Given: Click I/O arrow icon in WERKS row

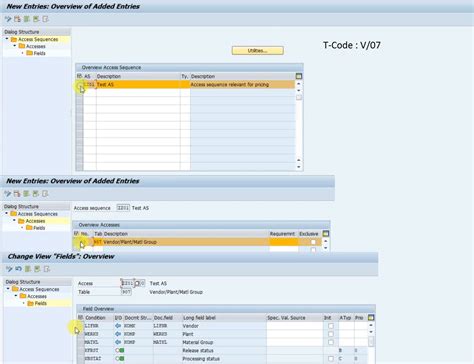Looking at the screenshot, I should pos(118,334).
